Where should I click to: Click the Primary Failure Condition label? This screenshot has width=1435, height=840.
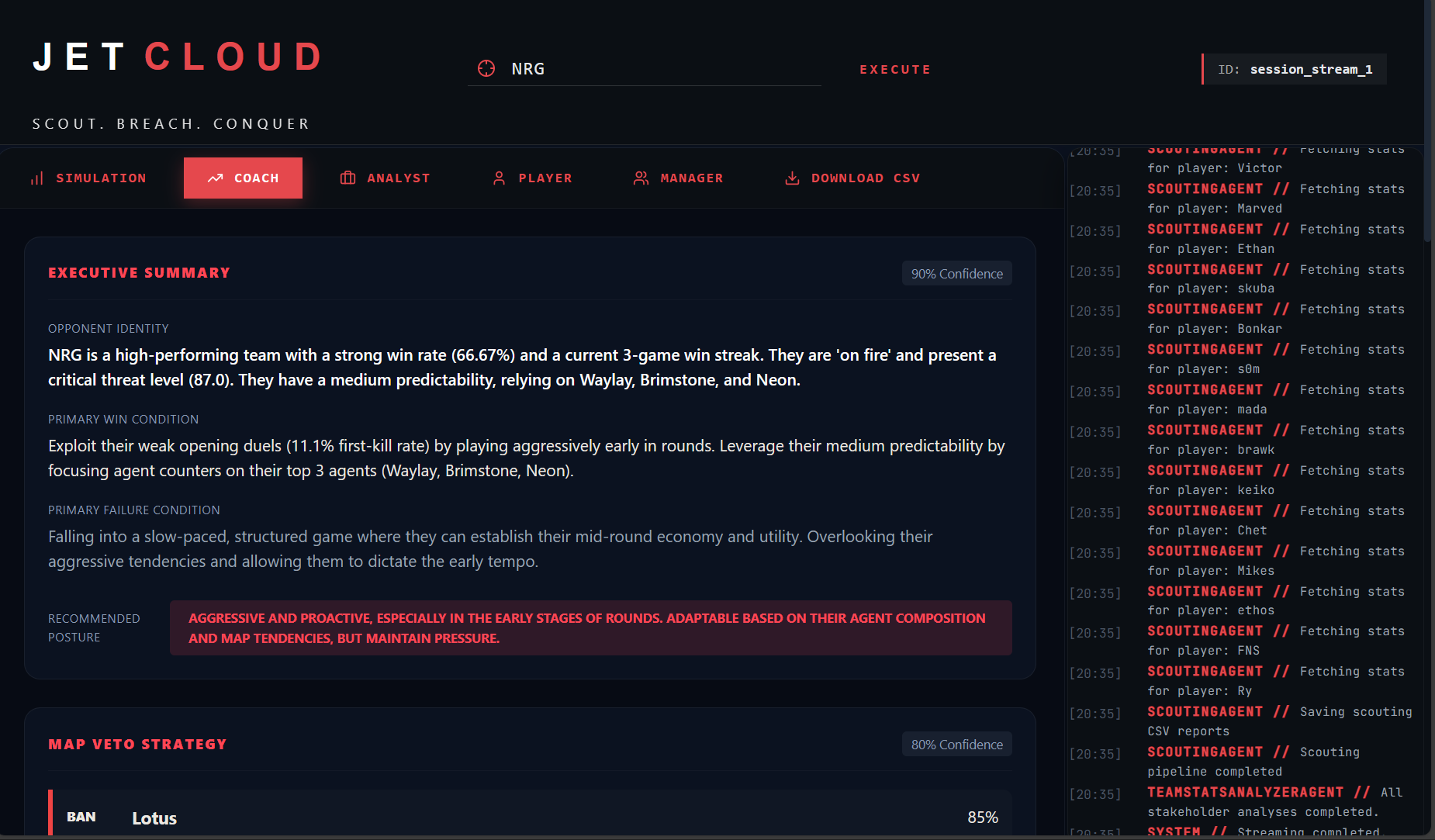(x=134, y=510)
